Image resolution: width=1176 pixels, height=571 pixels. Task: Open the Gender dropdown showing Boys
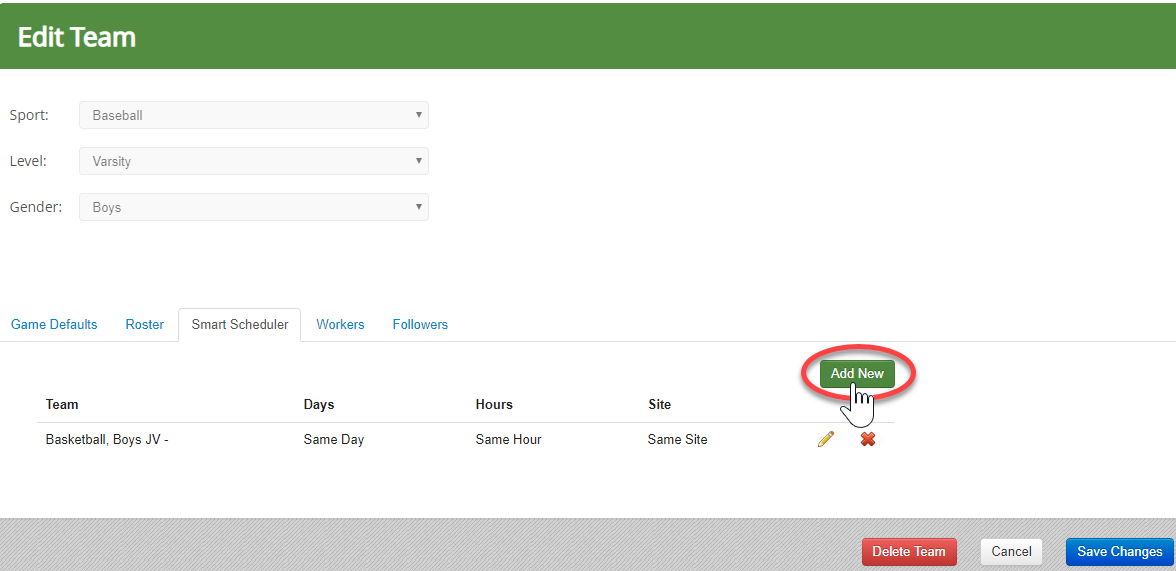point(254,207)
